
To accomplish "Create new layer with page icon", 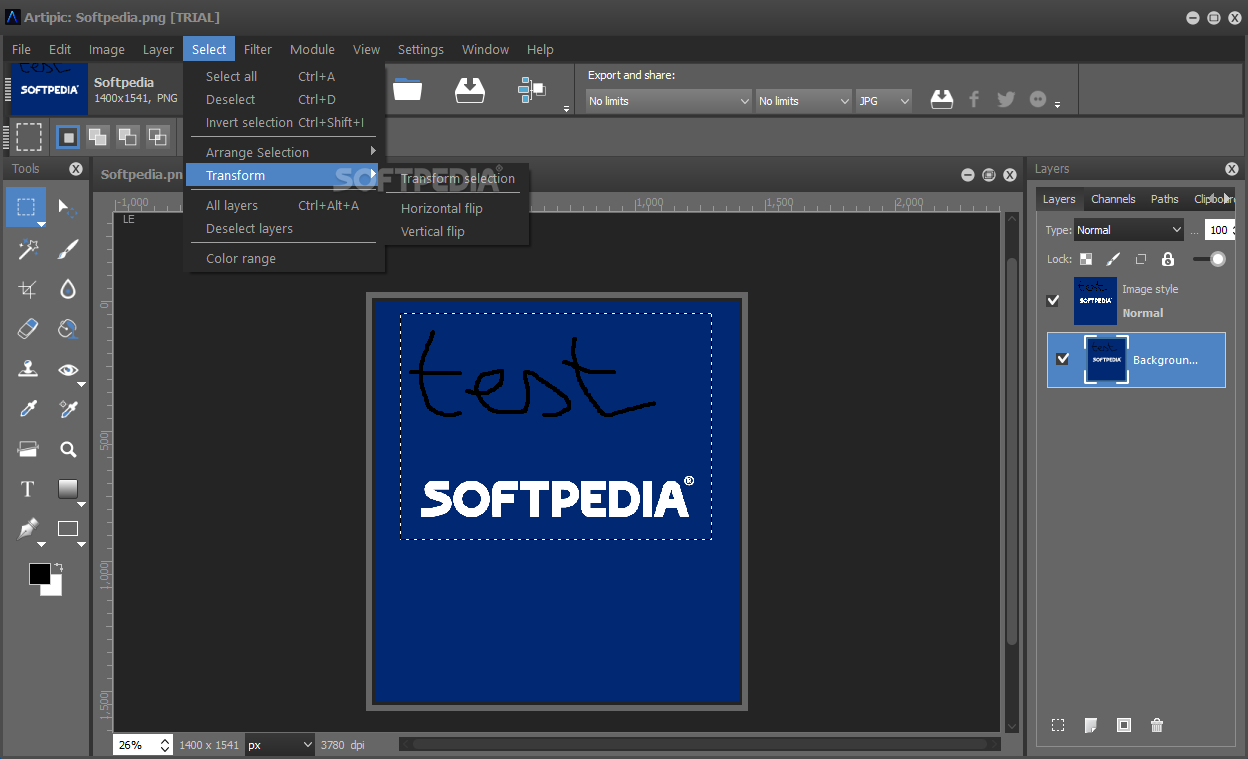I will click(x=1091, y=725).
